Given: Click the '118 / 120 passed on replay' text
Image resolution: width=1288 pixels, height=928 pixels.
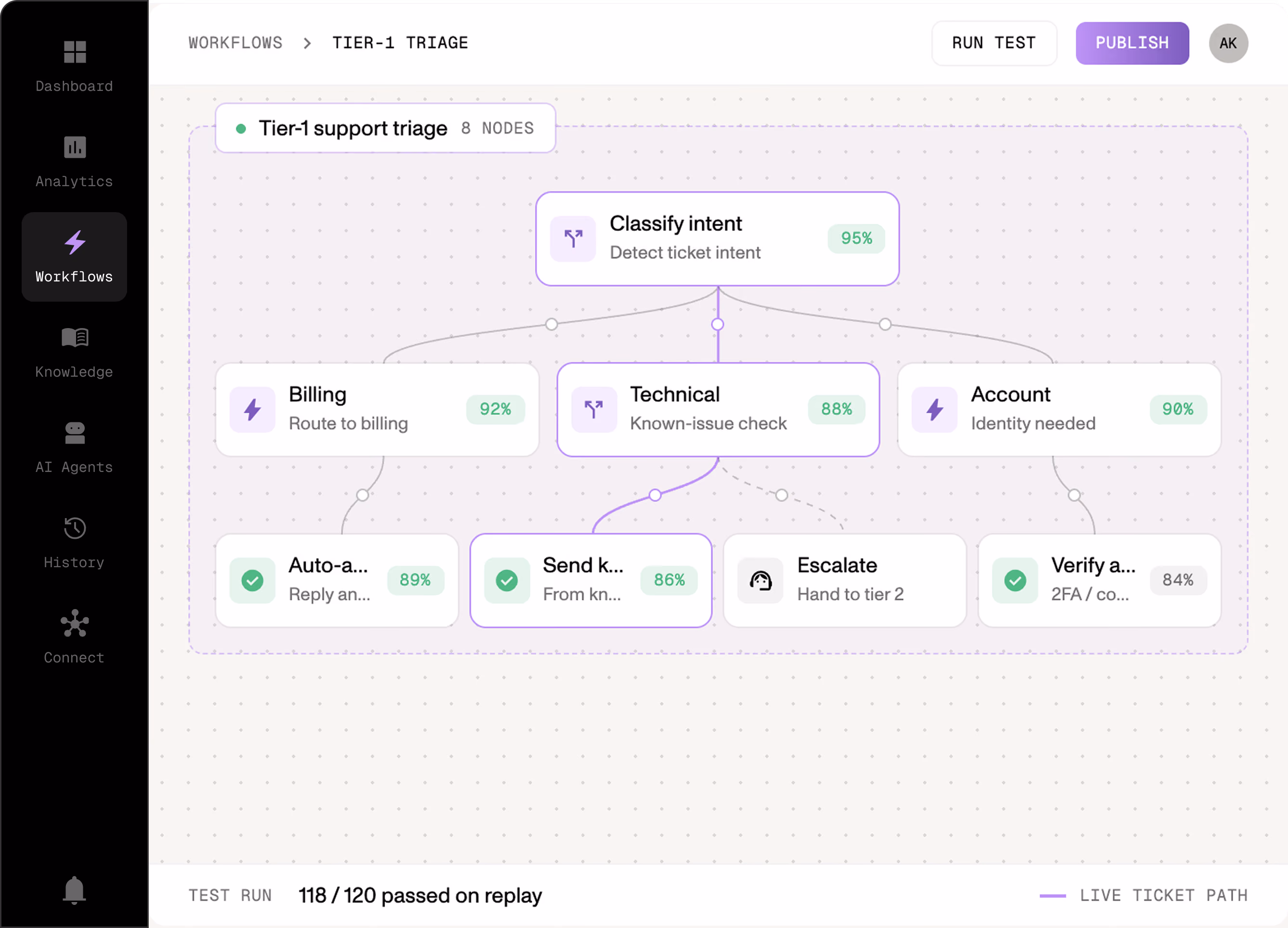Looking at the screenshot, I should (420, 895).
